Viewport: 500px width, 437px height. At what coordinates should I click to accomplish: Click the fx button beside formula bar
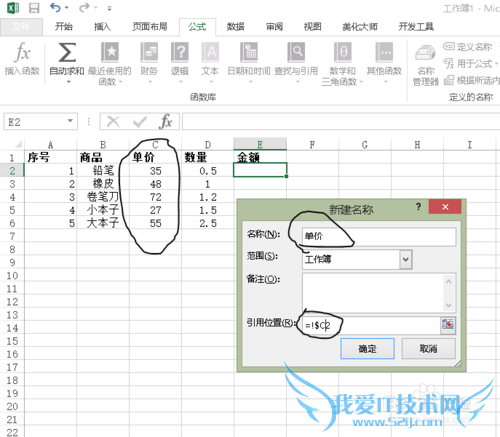coord(166,121)
